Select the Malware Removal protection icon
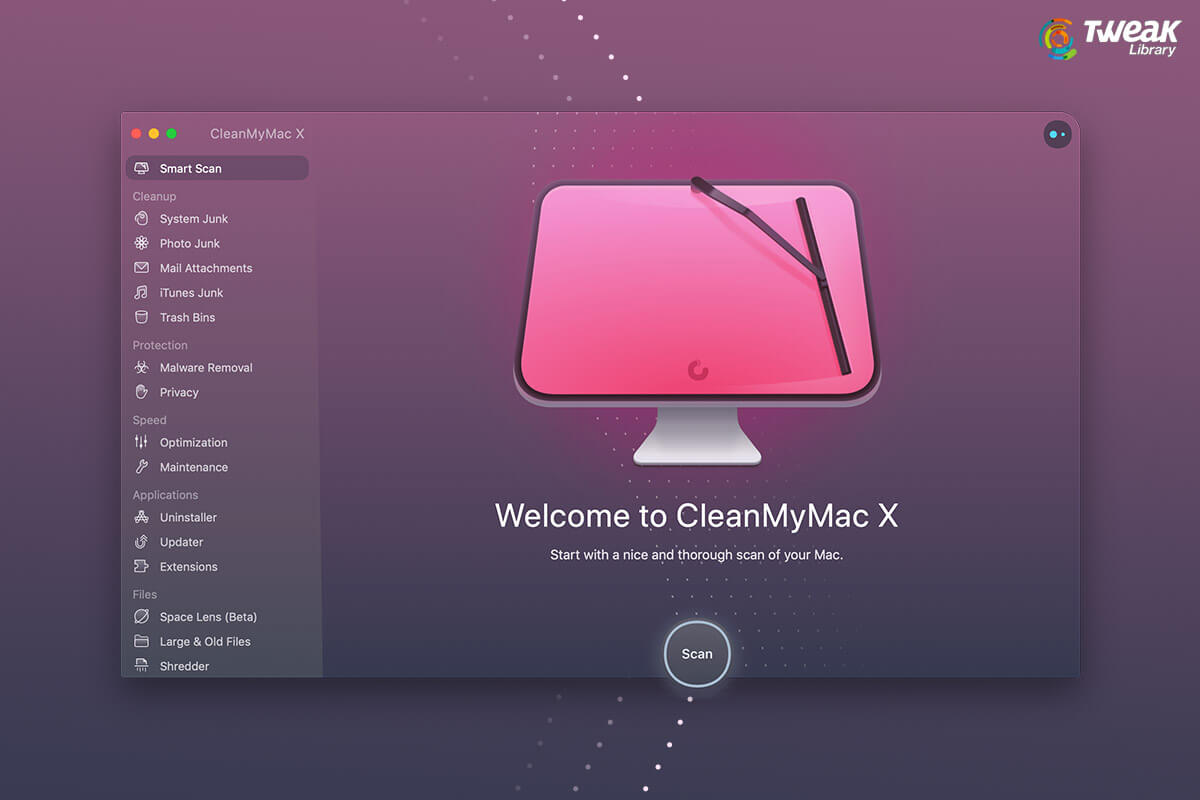 (143, 367)
